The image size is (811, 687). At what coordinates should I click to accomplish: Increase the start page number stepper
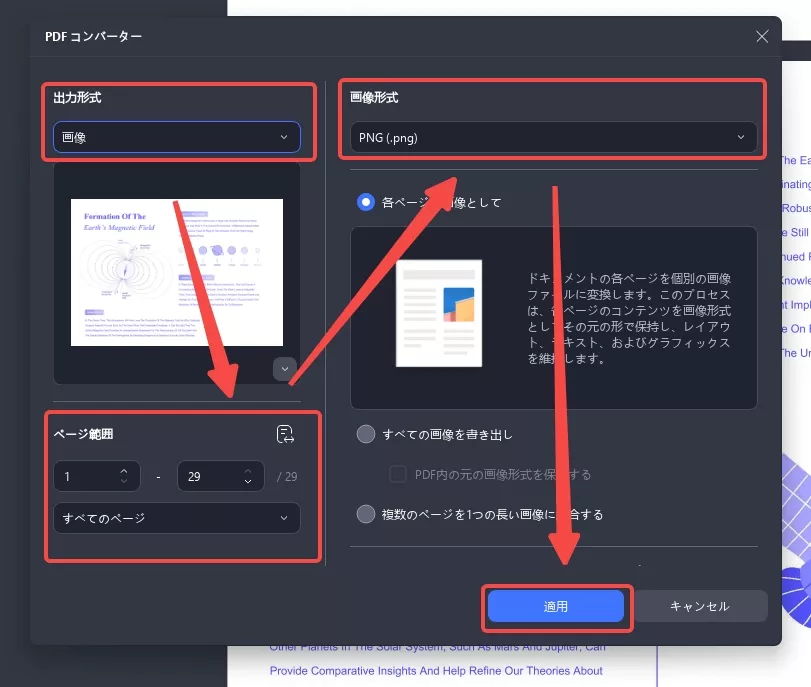click(x=124, y=471)
